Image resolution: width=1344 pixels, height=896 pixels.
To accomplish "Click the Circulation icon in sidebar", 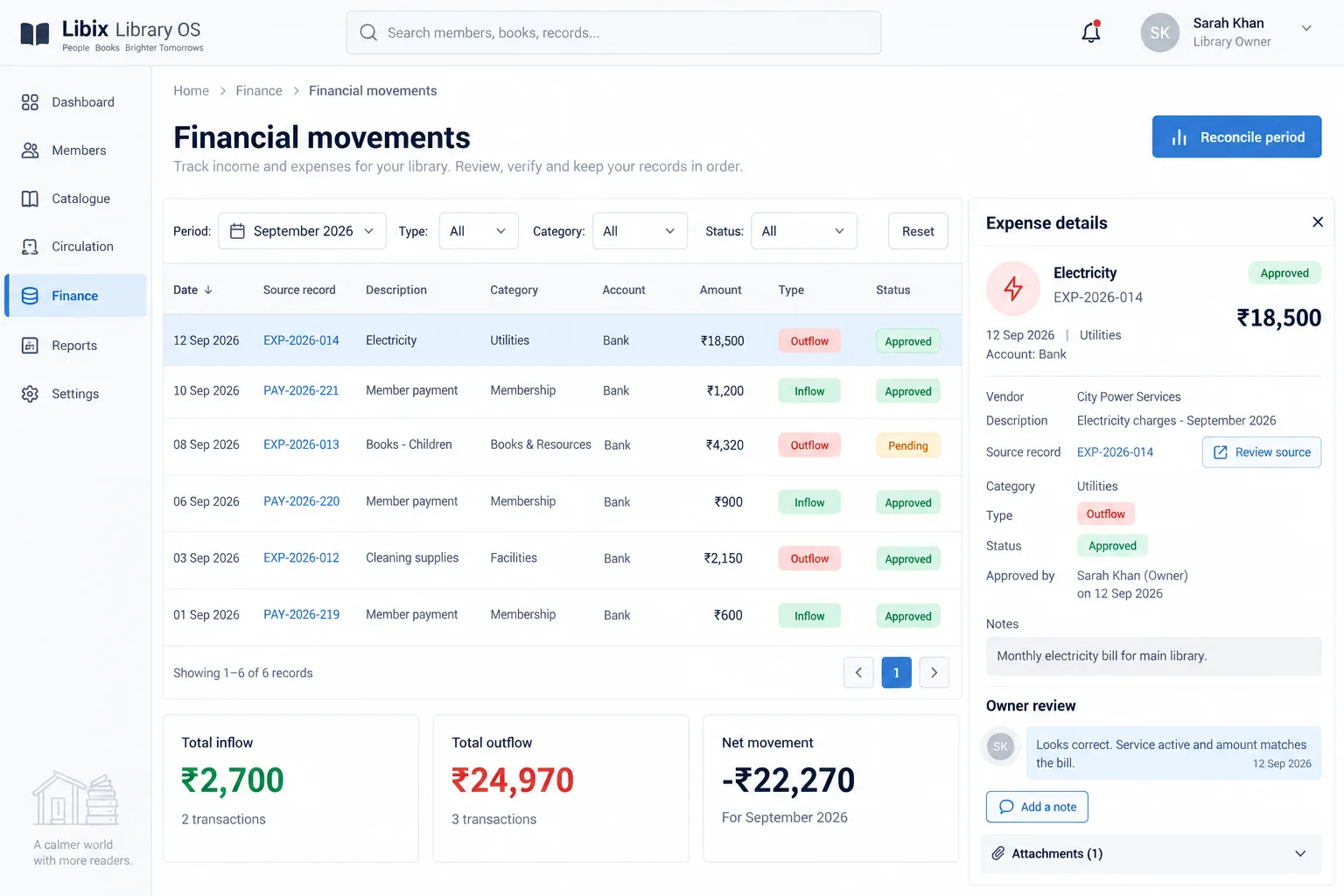I will pyautogui.click(x=30, y=247).
